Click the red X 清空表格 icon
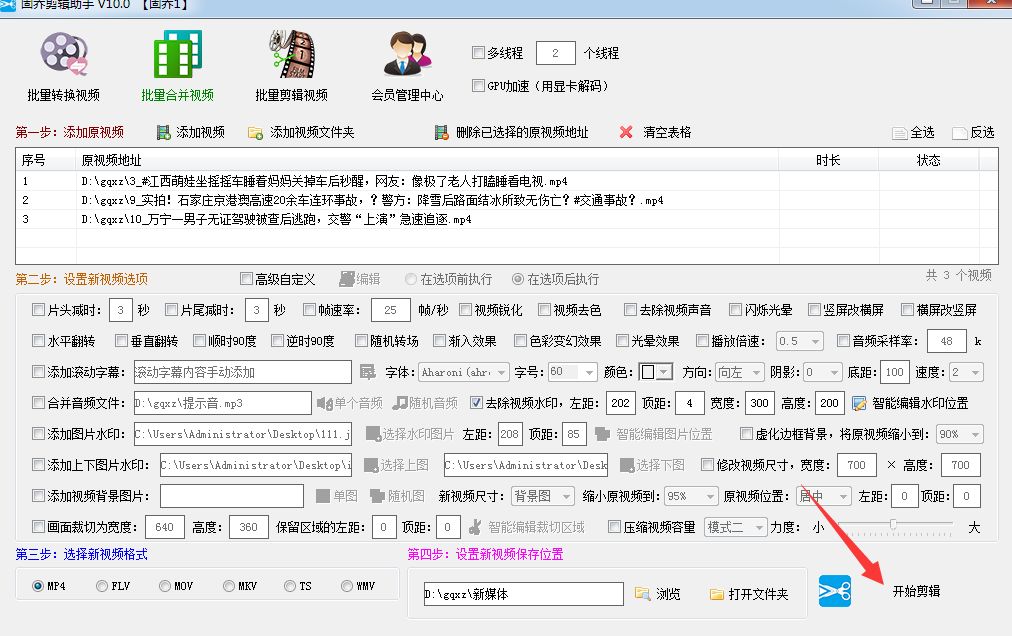Image resolution: width=1012 pixels, height=636 pixels. tap(625, 132)
